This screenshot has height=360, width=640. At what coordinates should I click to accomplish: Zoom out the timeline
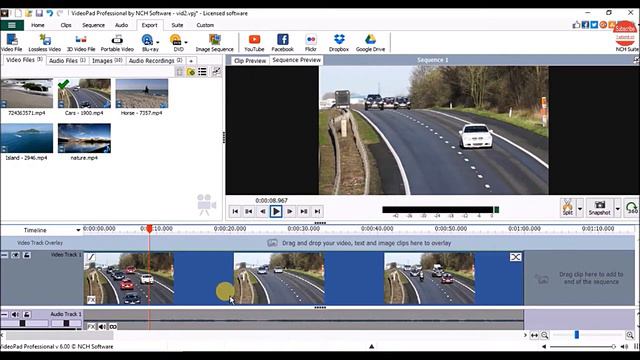[544, 335]
